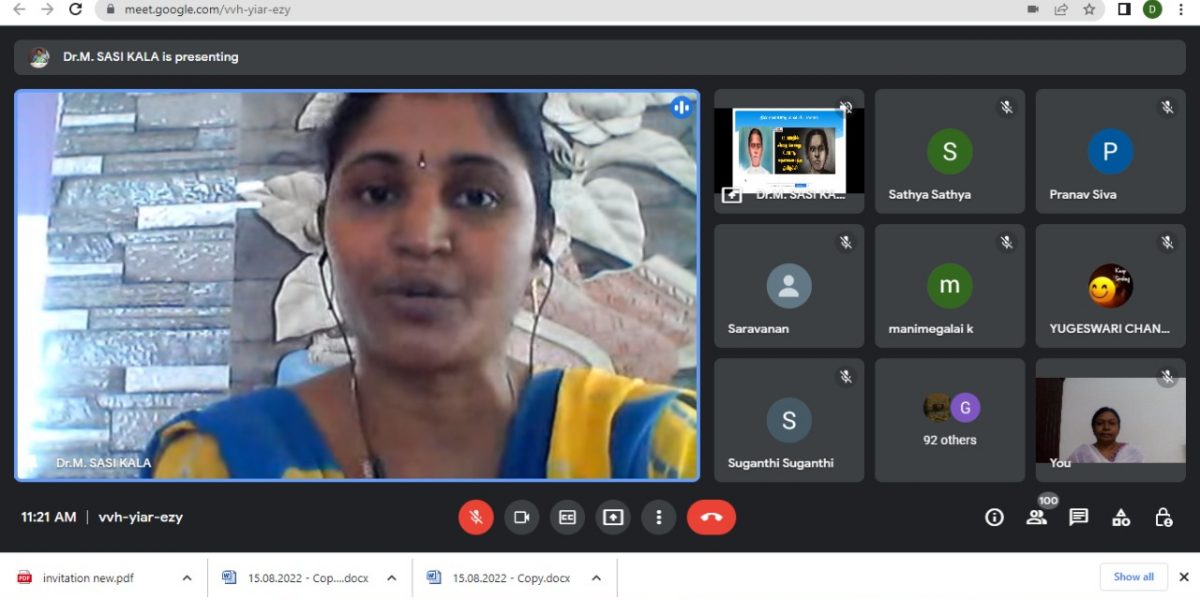Open the meeting details info icon
1200x600 pixels.
994,517
